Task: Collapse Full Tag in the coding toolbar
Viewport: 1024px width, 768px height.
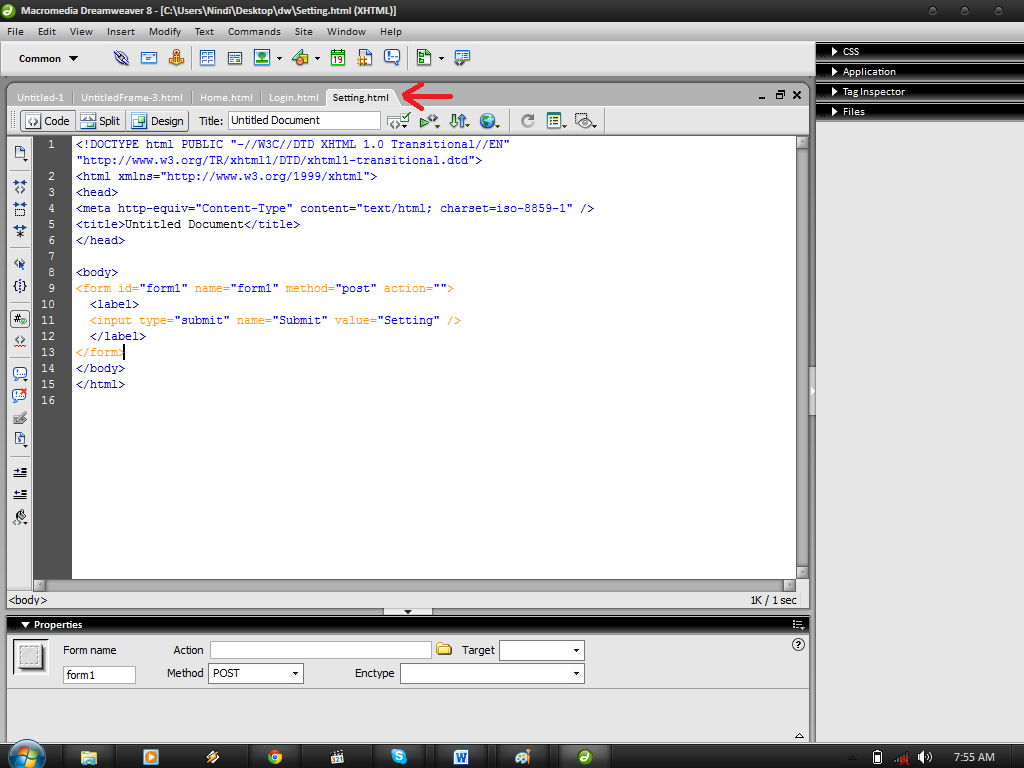Action: [x=19, y=187]
